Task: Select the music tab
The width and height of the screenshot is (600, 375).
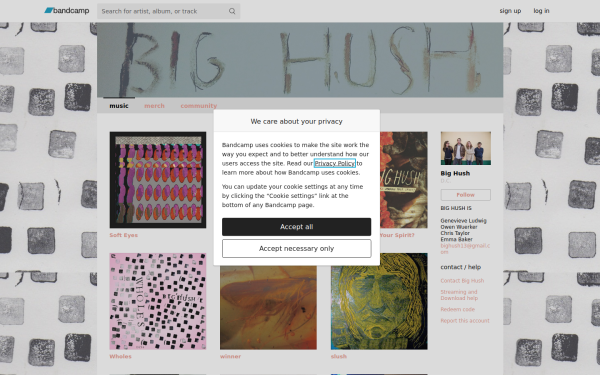Action: [x=119, y=106]
